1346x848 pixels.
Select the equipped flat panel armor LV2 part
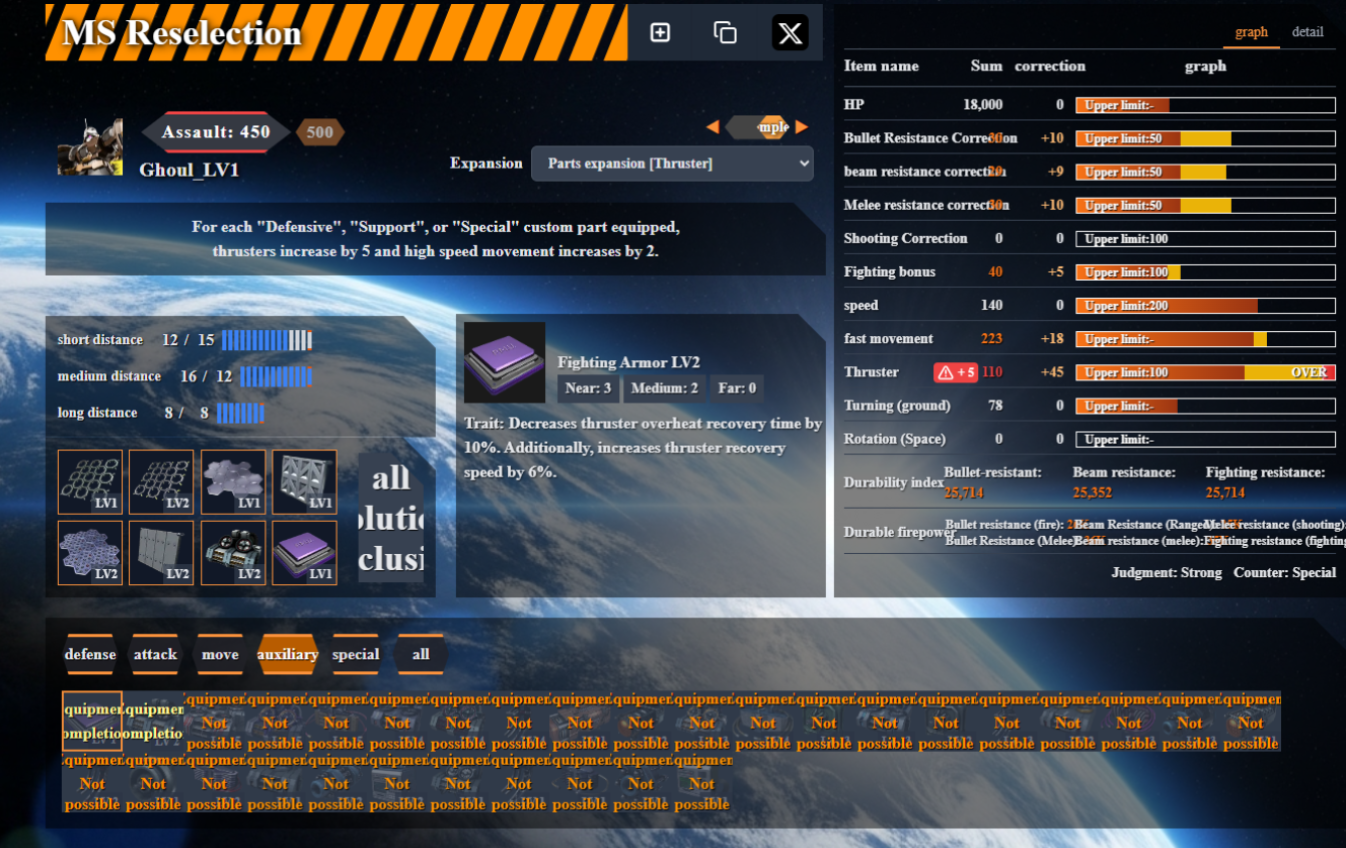coord(161,553)
